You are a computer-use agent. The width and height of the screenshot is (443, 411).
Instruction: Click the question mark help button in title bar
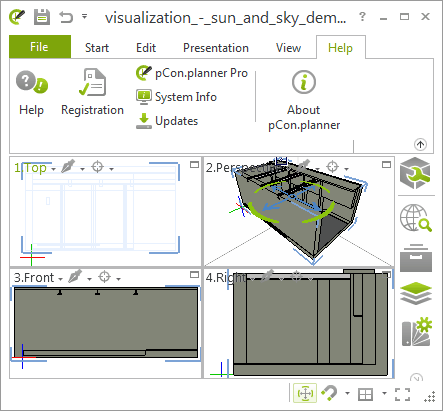[x=362, y=16]
